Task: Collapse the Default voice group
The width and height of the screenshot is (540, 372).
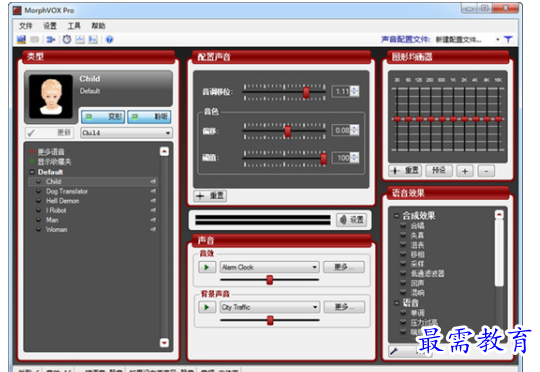Action: 32,172
